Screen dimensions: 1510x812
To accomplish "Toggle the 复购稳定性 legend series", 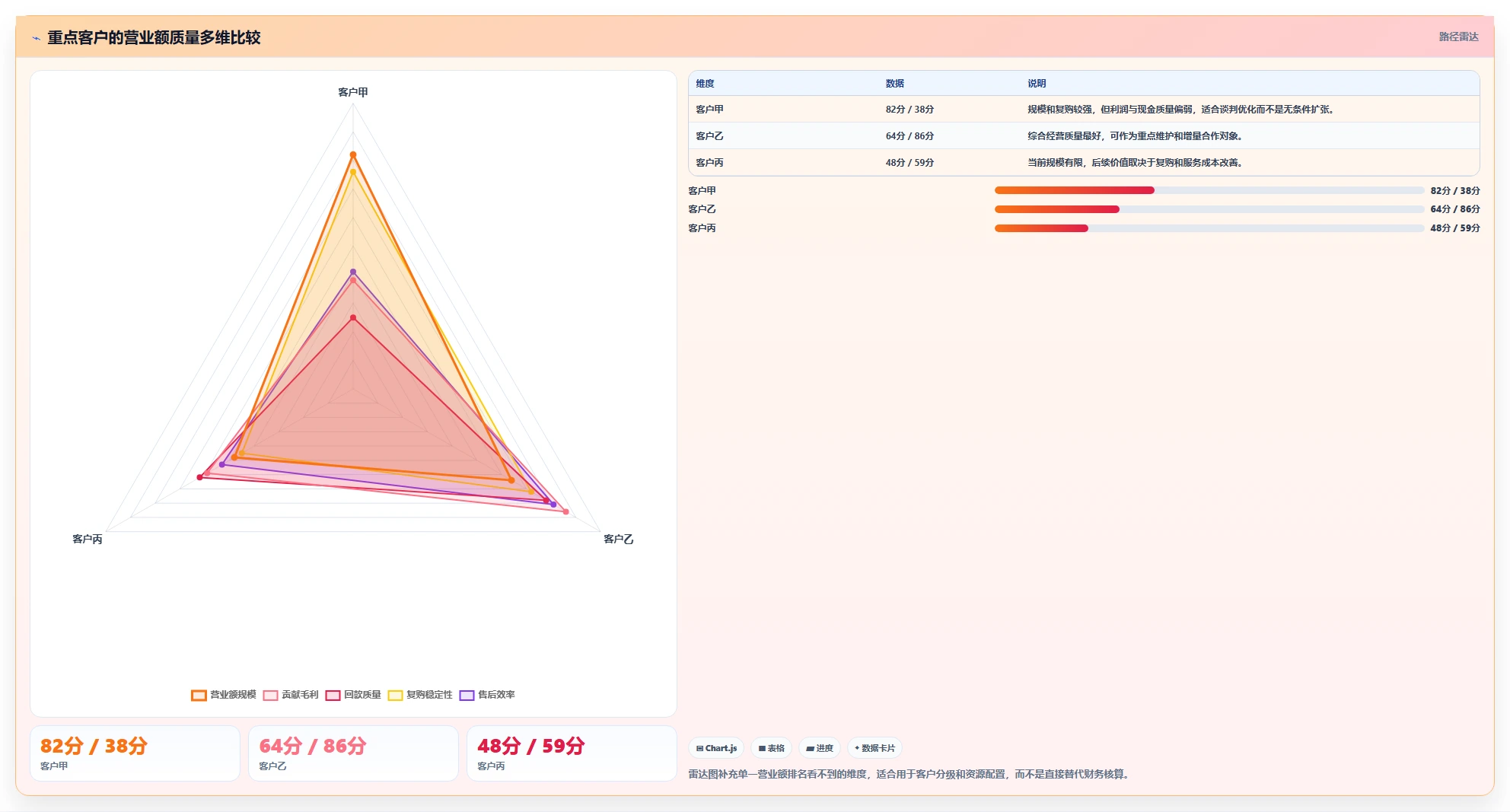I will [420, 695].
